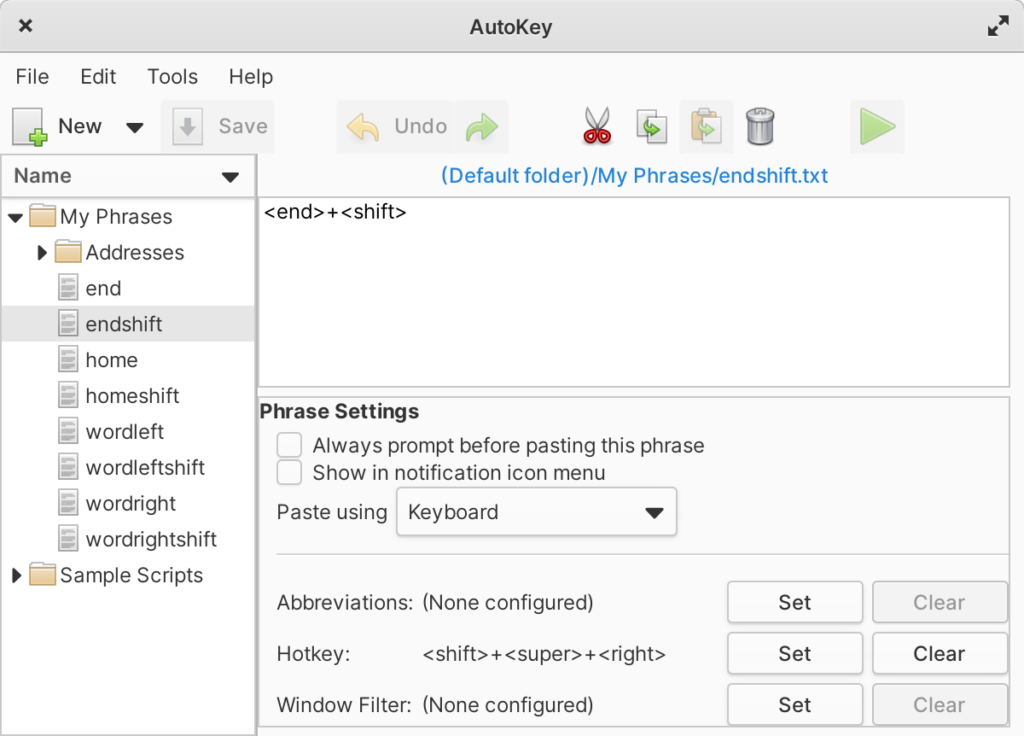Delete item with the trash can icon

pyautogui.click(x=760, y=126)
